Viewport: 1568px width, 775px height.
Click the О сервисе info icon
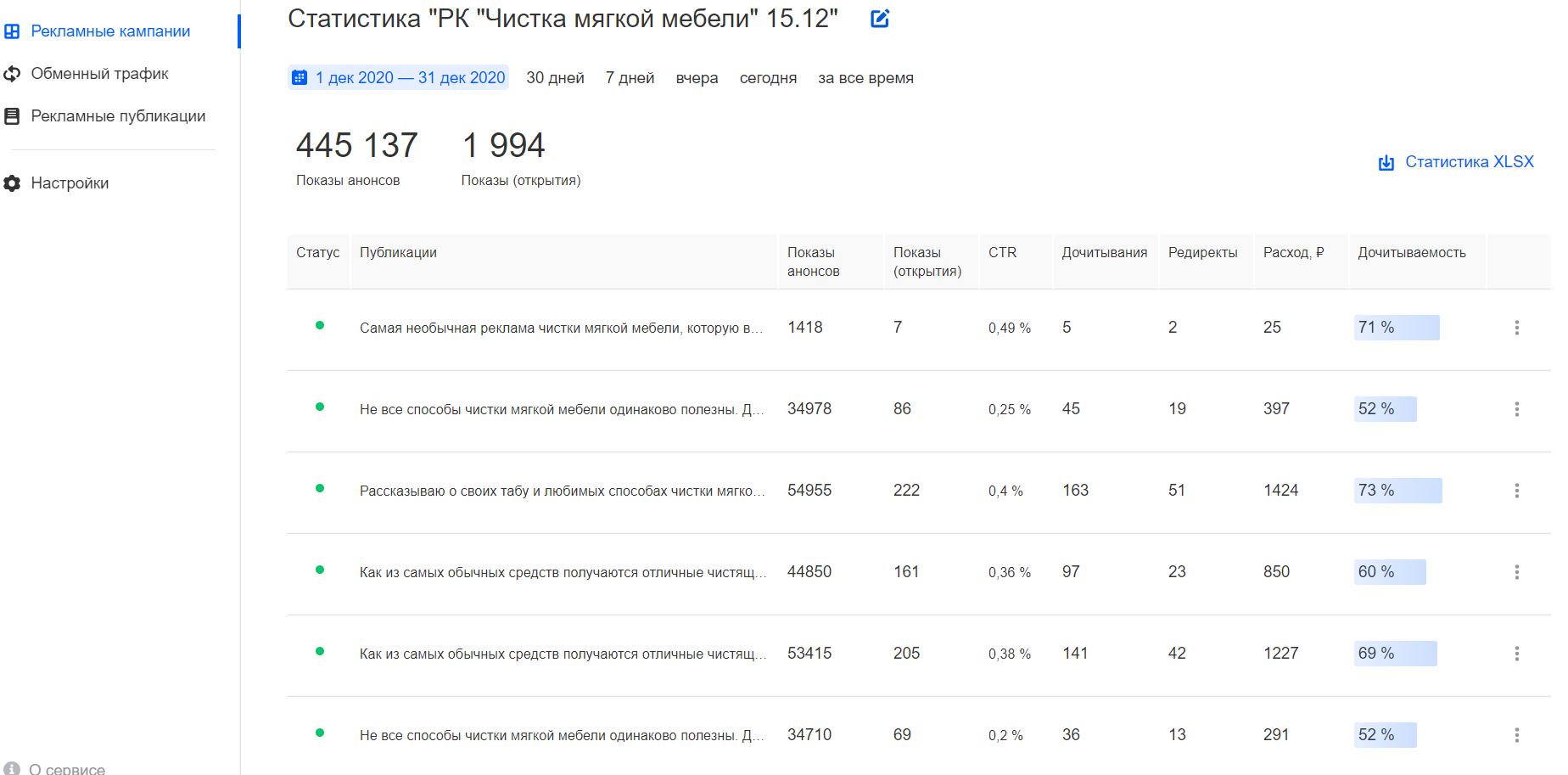click(x=12, y=768)
